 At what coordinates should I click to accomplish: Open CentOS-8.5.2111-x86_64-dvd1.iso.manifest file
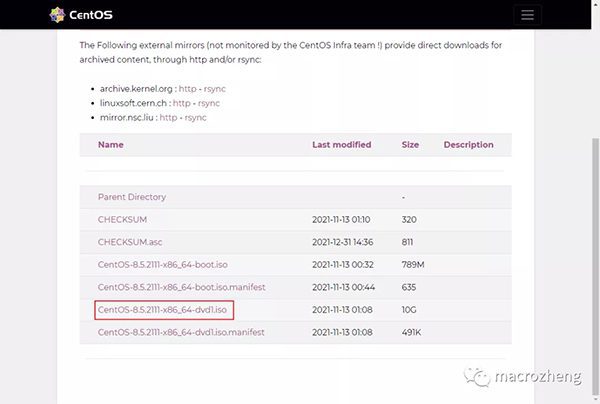[181, 332]
